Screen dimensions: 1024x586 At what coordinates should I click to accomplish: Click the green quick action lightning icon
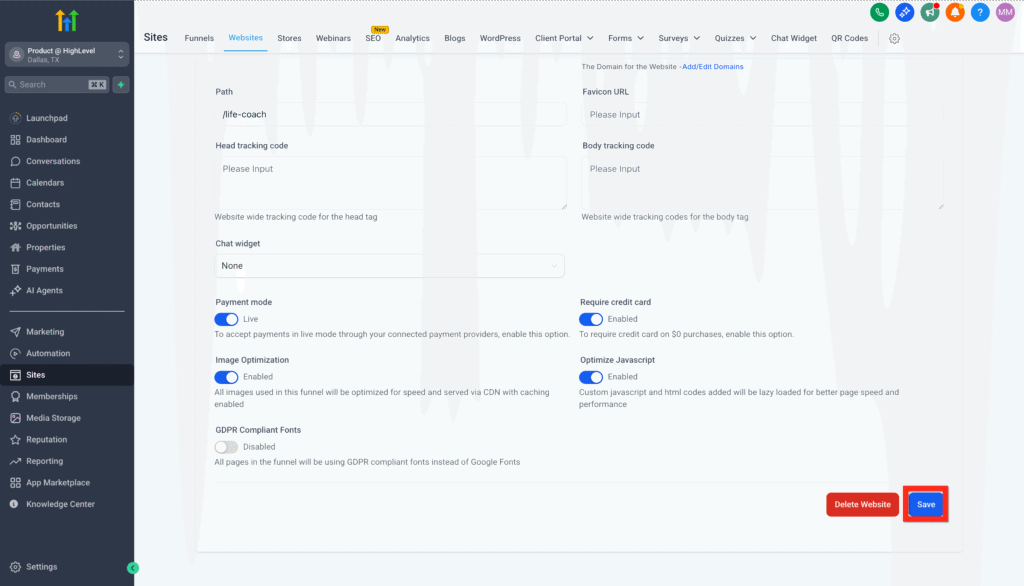(x=121, y=85)
